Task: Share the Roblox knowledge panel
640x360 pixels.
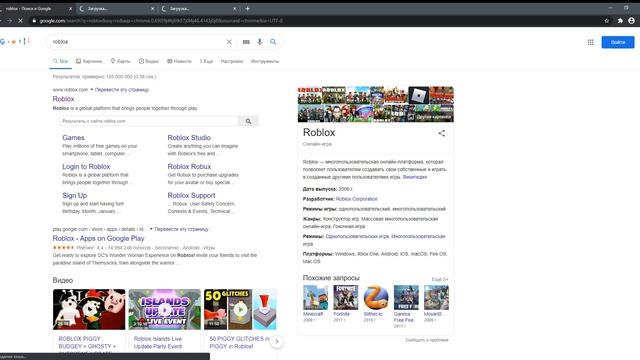Action: (441, 133)
